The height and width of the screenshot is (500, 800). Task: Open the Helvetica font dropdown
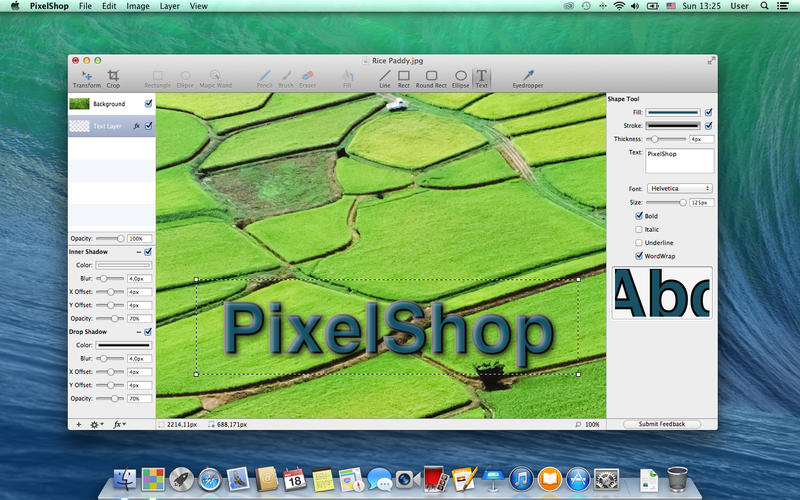[680, 188]
